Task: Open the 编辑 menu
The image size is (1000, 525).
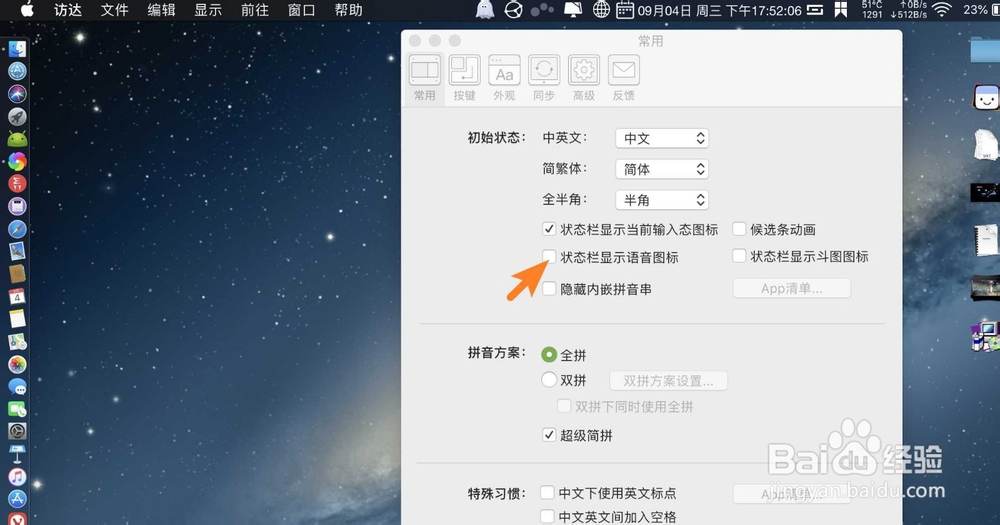Action: click(161, 10)
